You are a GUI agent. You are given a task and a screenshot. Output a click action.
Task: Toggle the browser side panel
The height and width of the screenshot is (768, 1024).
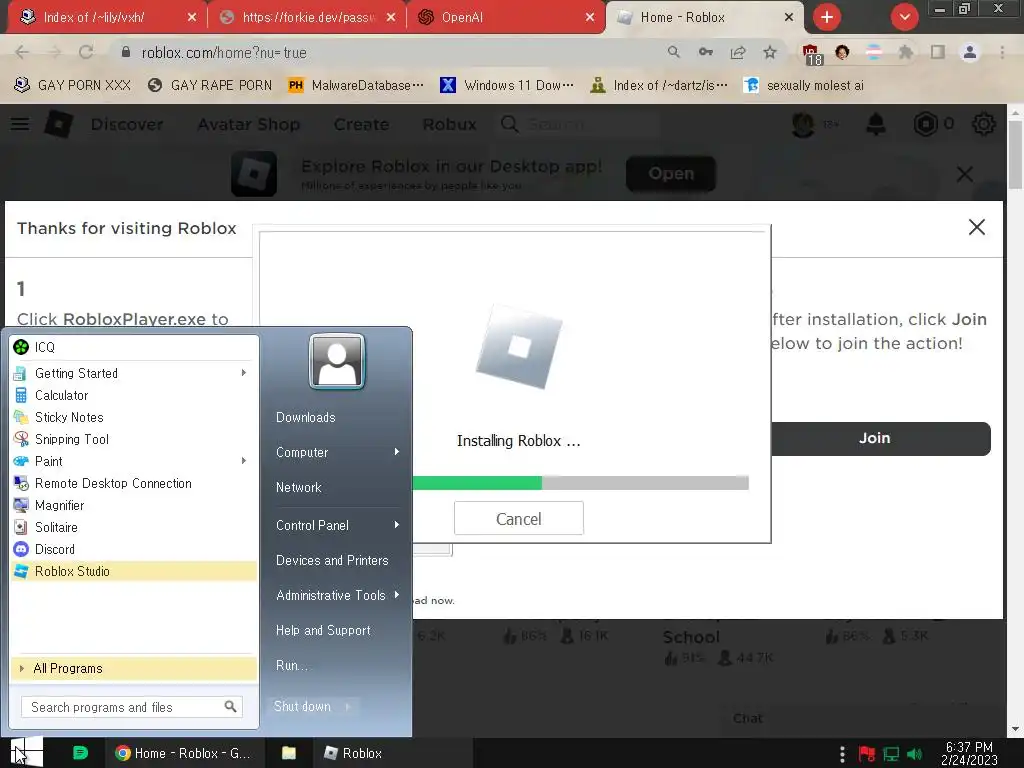click(938, 52)
